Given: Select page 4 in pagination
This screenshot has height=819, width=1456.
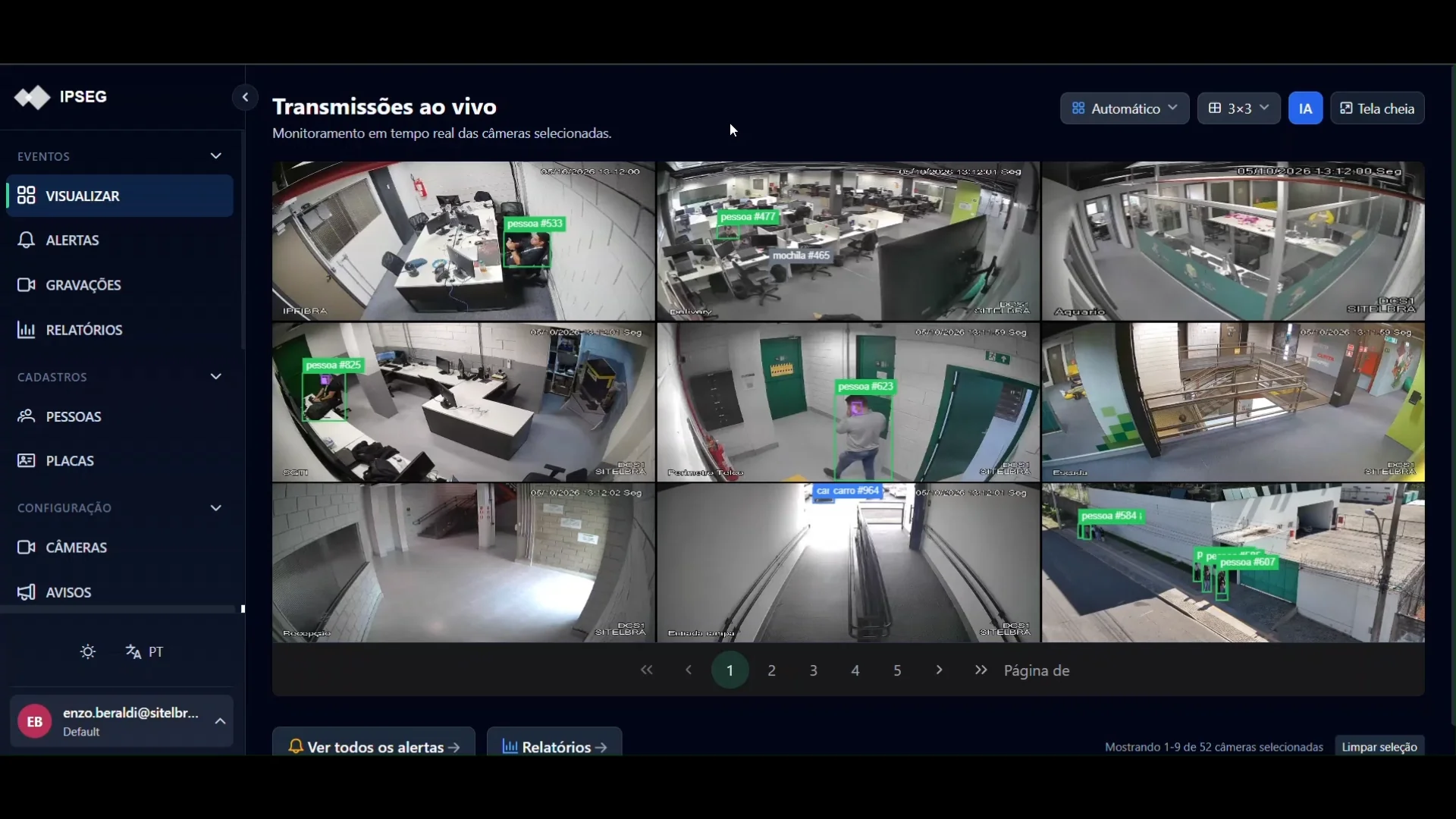Looking at the screenshot, I should tap(855, 670).
